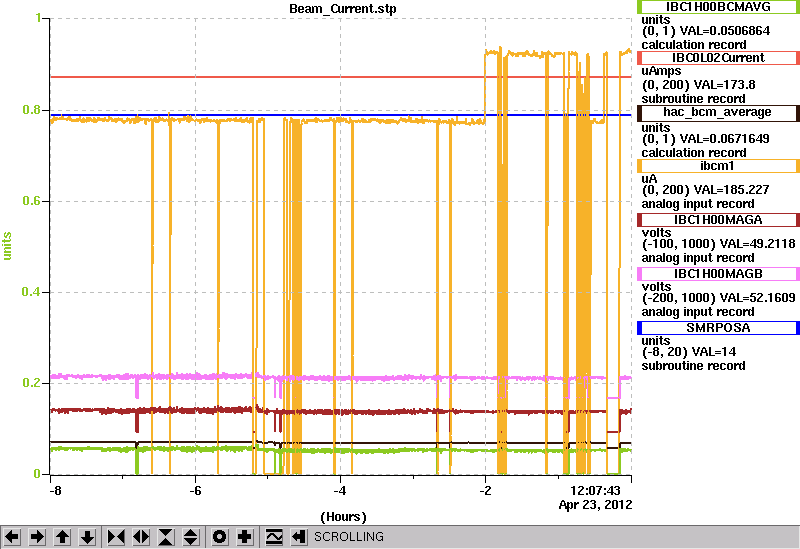Click the vertical outward-arrows zoom icon

pyautogui.click(x=191, y=537)
